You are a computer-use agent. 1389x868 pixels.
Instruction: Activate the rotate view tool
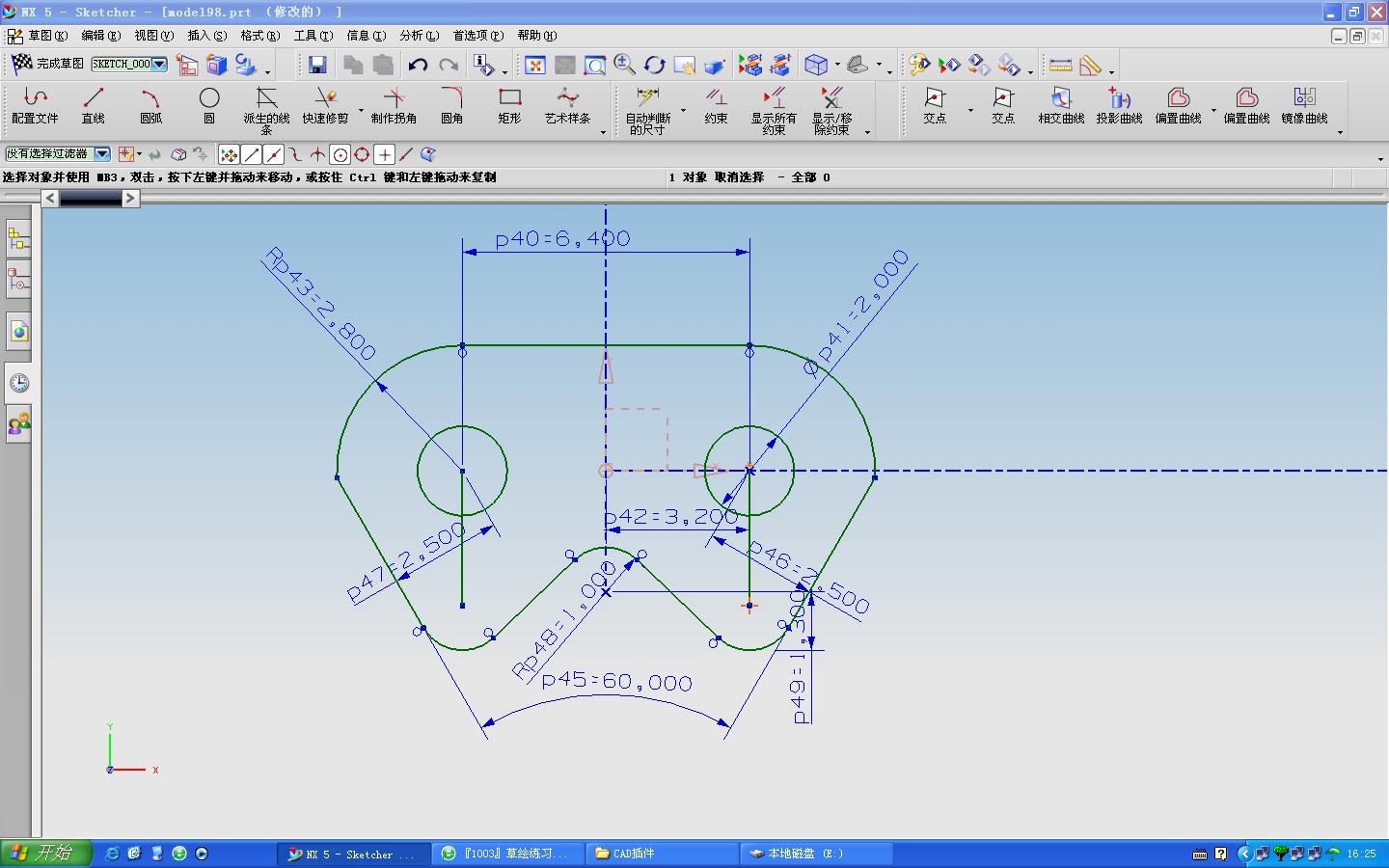655,65
